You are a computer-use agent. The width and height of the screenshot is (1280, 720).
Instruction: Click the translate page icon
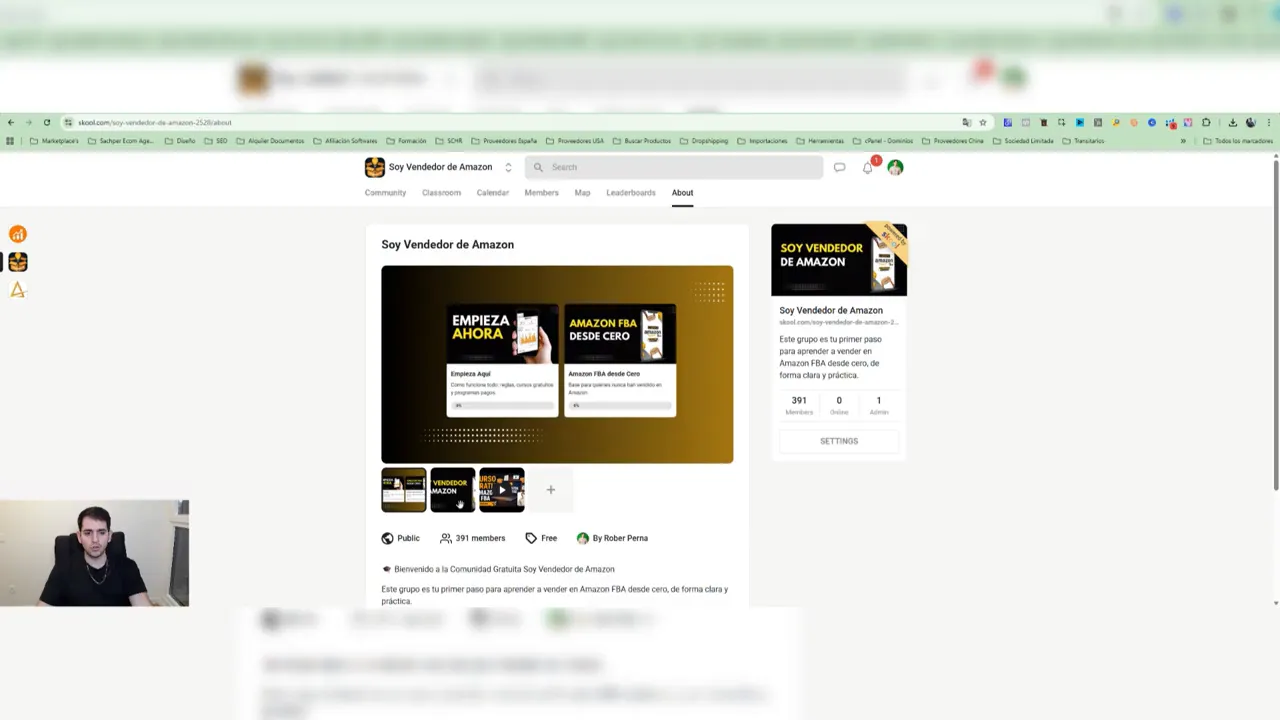click(967, 122)
